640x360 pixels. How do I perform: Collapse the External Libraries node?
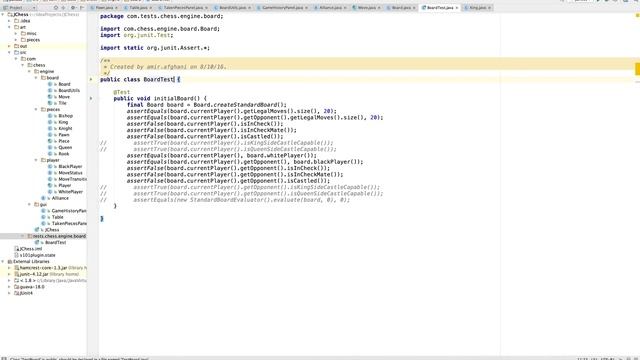(3, 261)
